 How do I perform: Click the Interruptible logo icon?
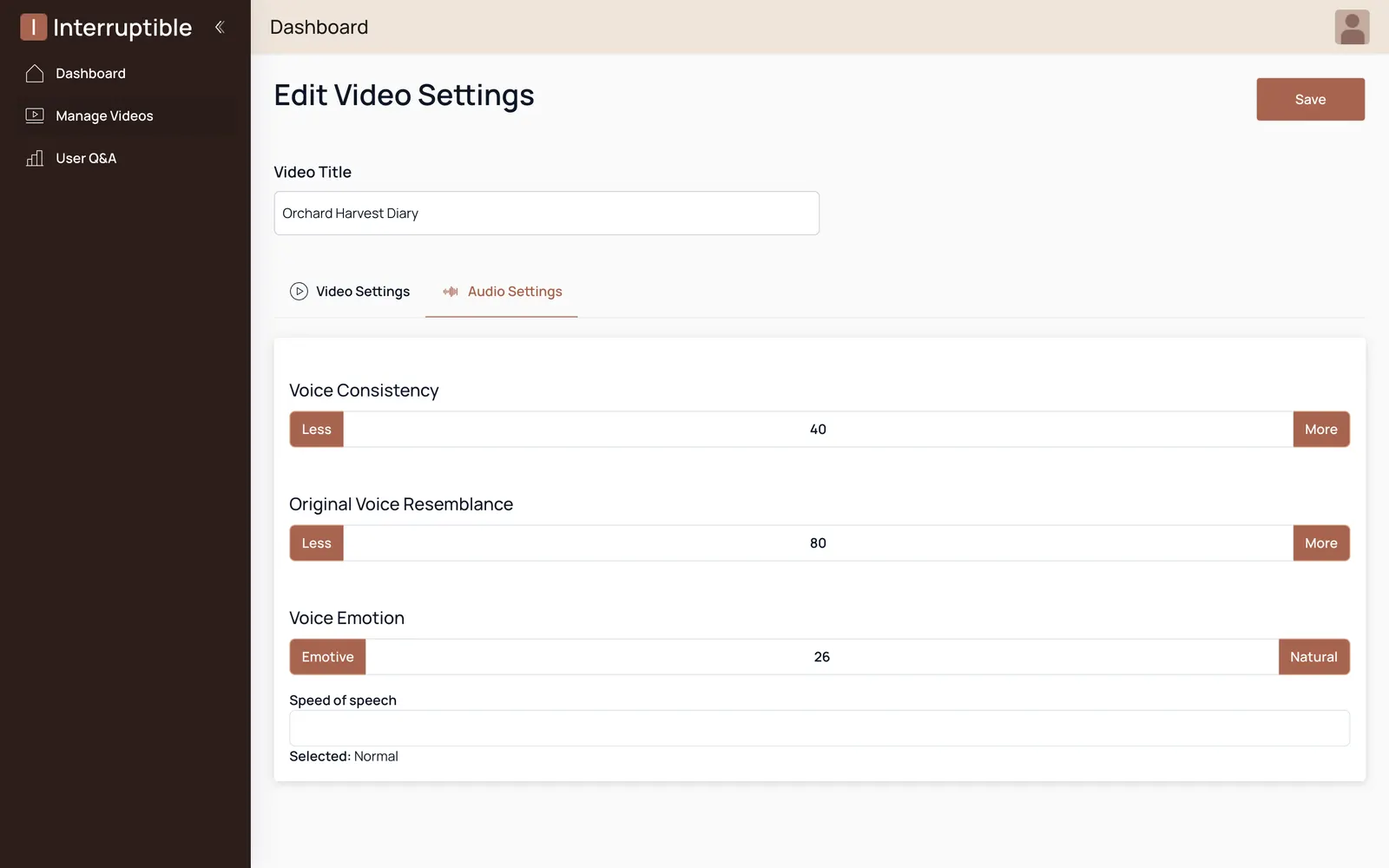pos(33,27)
